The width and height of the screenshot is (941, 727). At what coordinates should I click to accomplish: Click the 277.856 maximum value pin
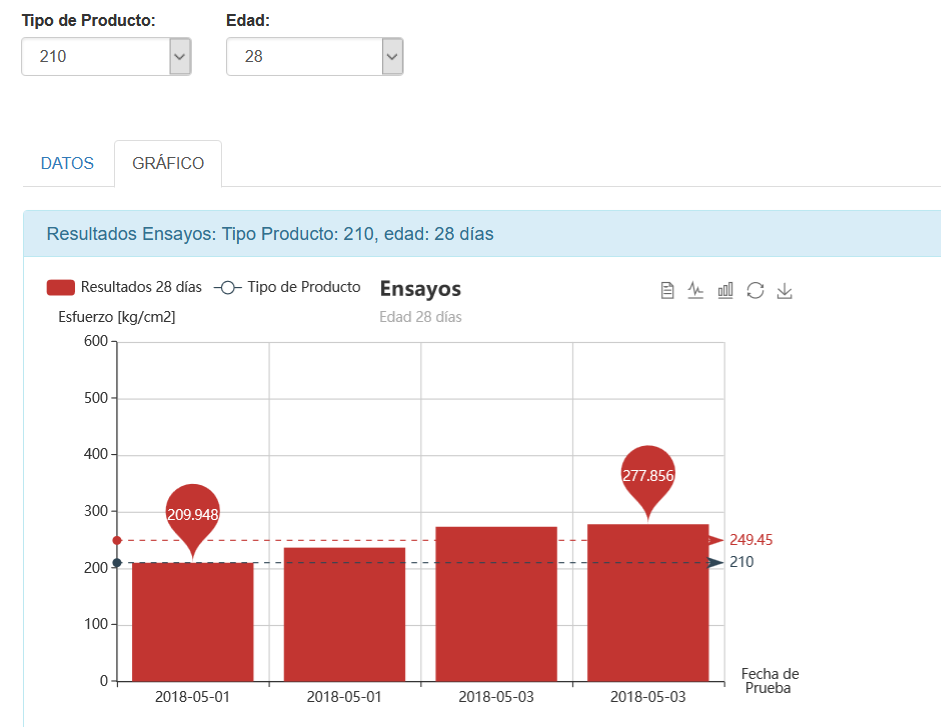[648, 475]
